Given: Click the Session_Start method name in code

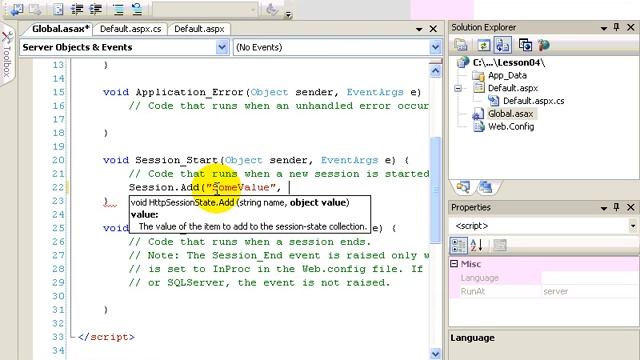Looking at the screenshot, I should 177,160.
